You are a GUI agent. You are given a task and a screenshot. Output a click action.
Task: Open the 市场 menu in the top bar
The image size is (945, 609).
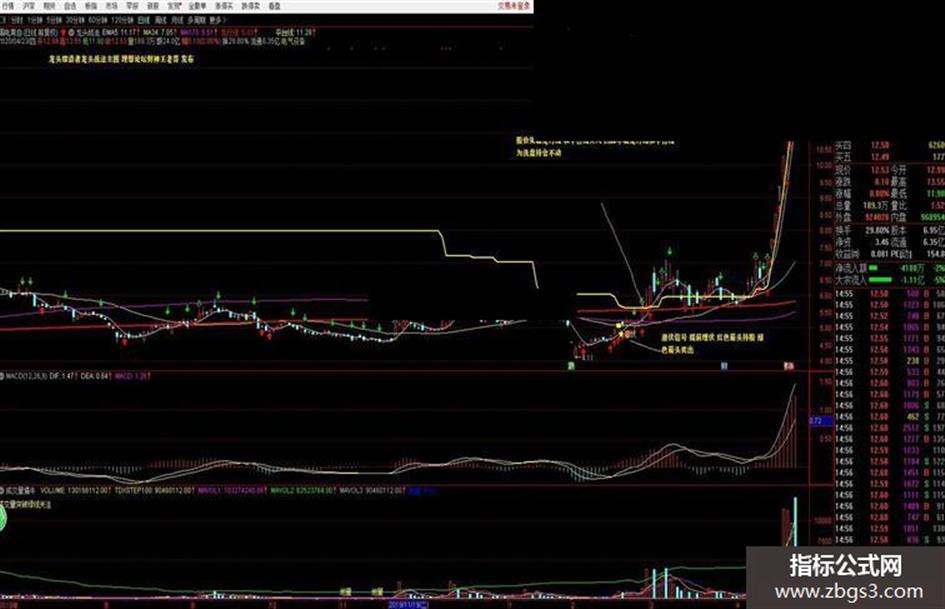pyautogui.click(x=112, y=6)
